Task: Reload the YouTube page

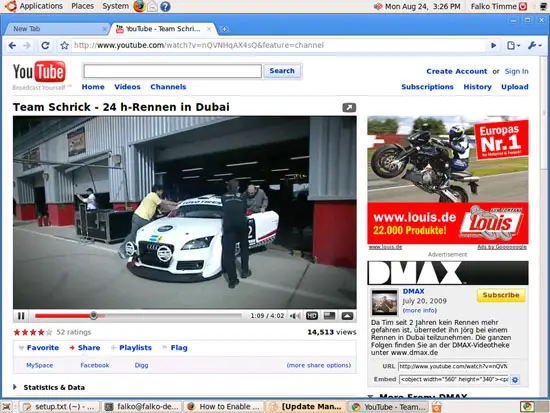Action: click(45, 46)
